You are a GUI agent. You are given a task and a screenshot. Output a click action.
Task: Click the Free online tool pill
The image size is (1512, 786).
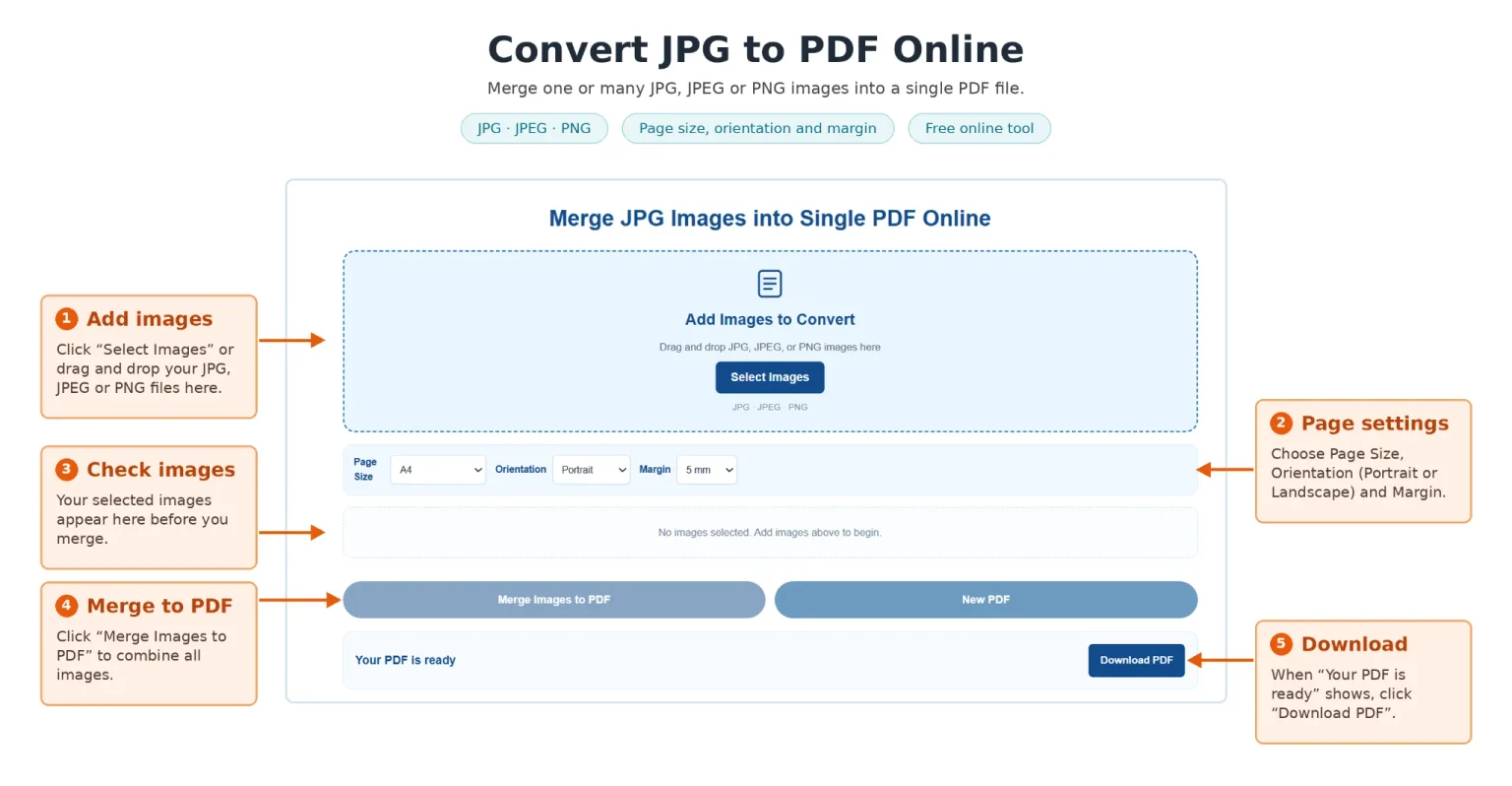pos(979,128)
